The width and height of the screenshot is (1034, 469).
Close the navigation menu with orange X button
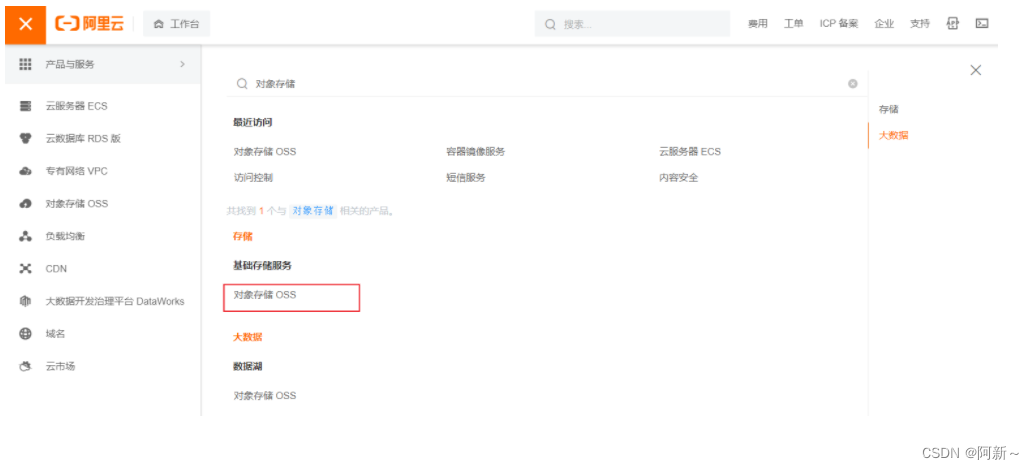pyautogui.click(x=25, y=24)
